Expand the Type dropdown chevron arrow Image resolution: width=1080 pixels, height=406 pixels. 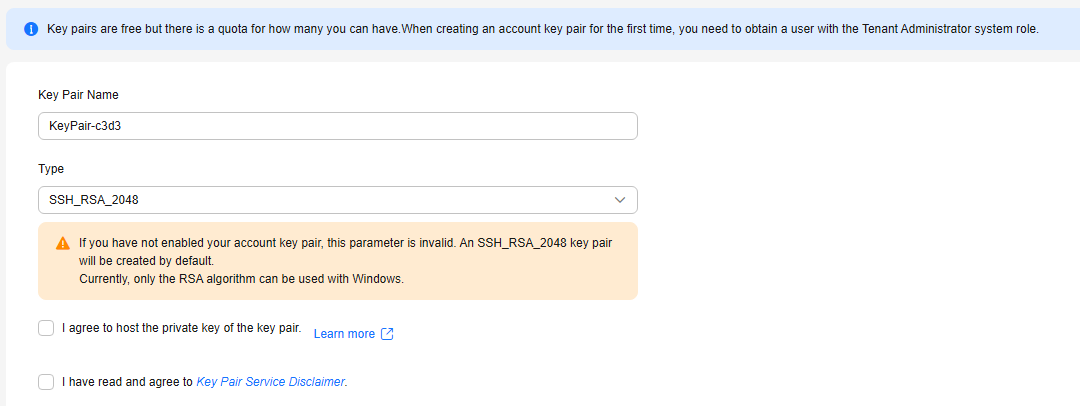619,200
